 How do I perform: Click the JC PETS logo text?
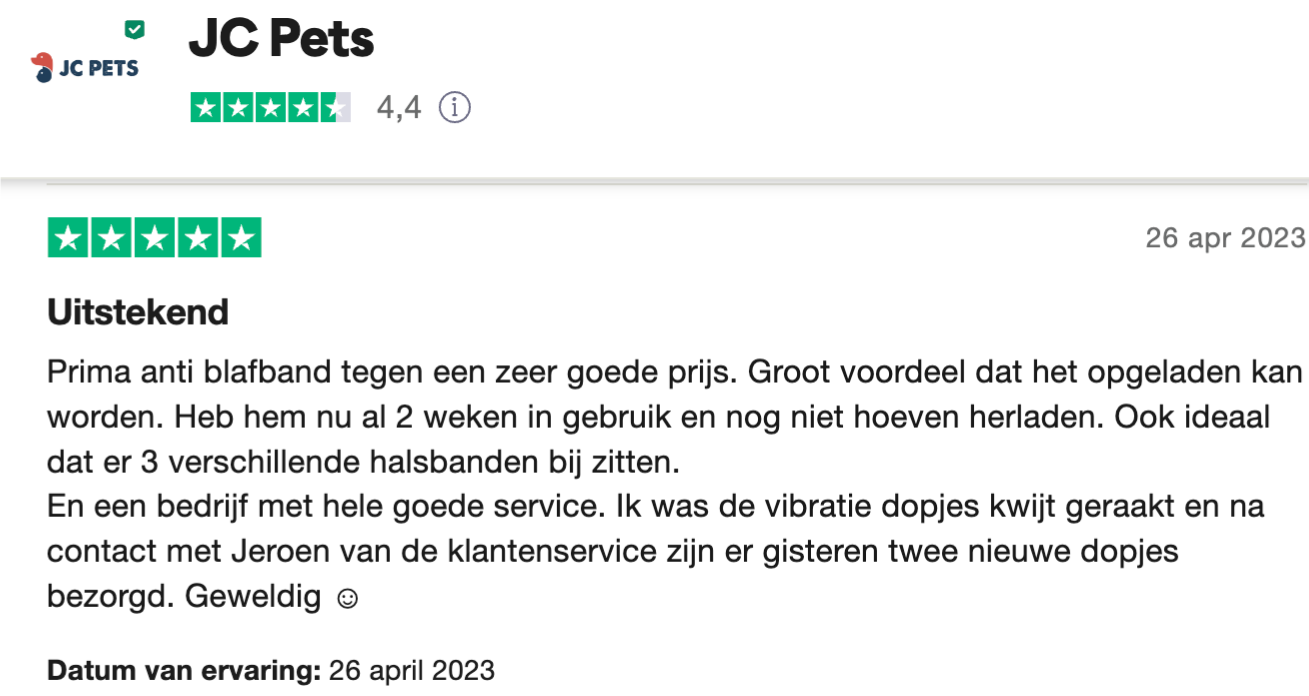[x=98, y=69]
